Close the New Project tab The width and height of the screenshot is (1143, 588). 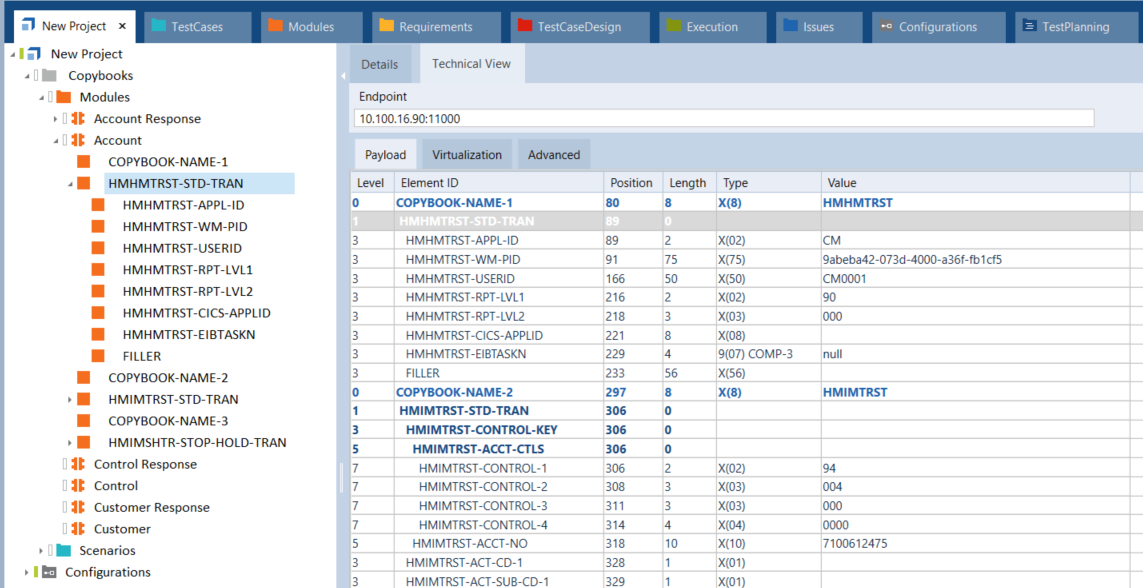[x=123, y=27]
